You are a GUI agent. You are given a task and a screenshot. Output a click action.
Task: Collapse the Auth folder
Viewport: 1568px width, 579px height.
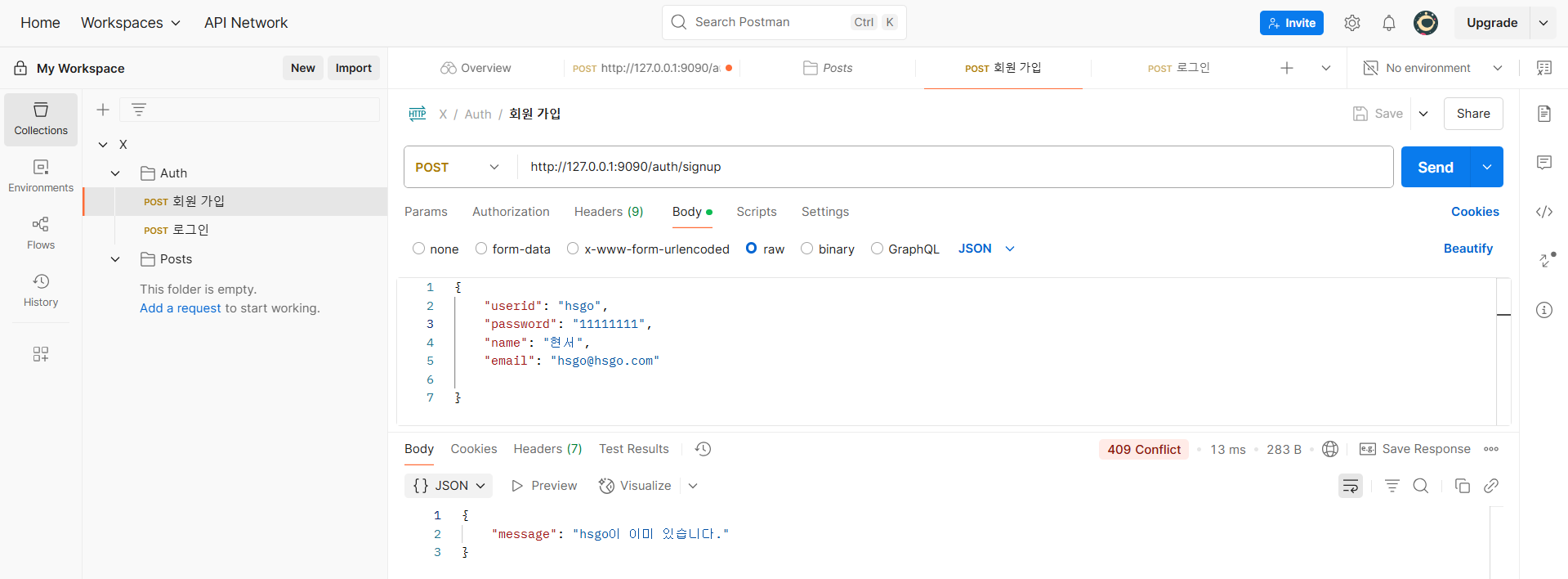click(x=115, y=173)
